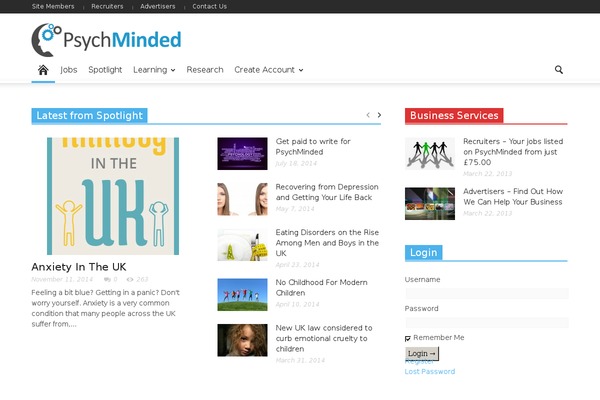Open Anxiety In The UK featured image
This screenshot has width=600, height=400.
(x=113, y=196)
